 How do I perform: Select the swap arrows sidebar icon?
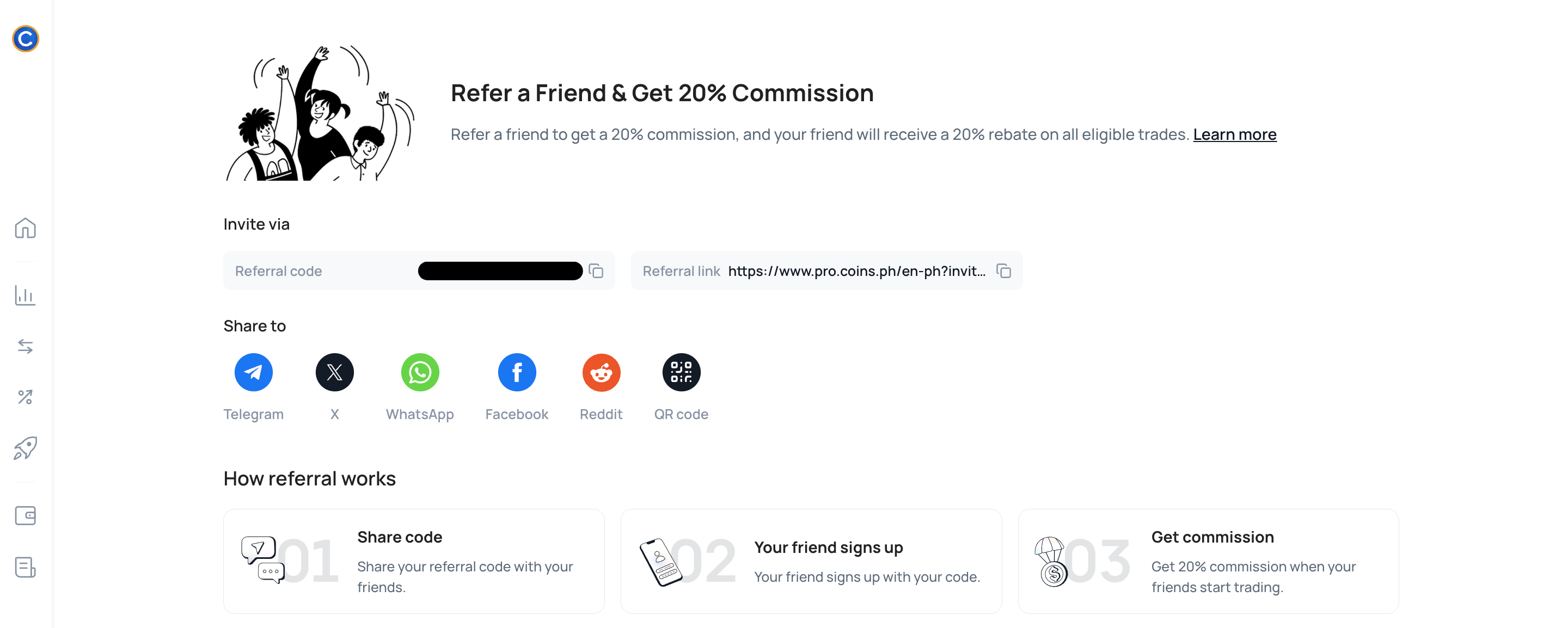pyautogui.click(x=26, y=346)
